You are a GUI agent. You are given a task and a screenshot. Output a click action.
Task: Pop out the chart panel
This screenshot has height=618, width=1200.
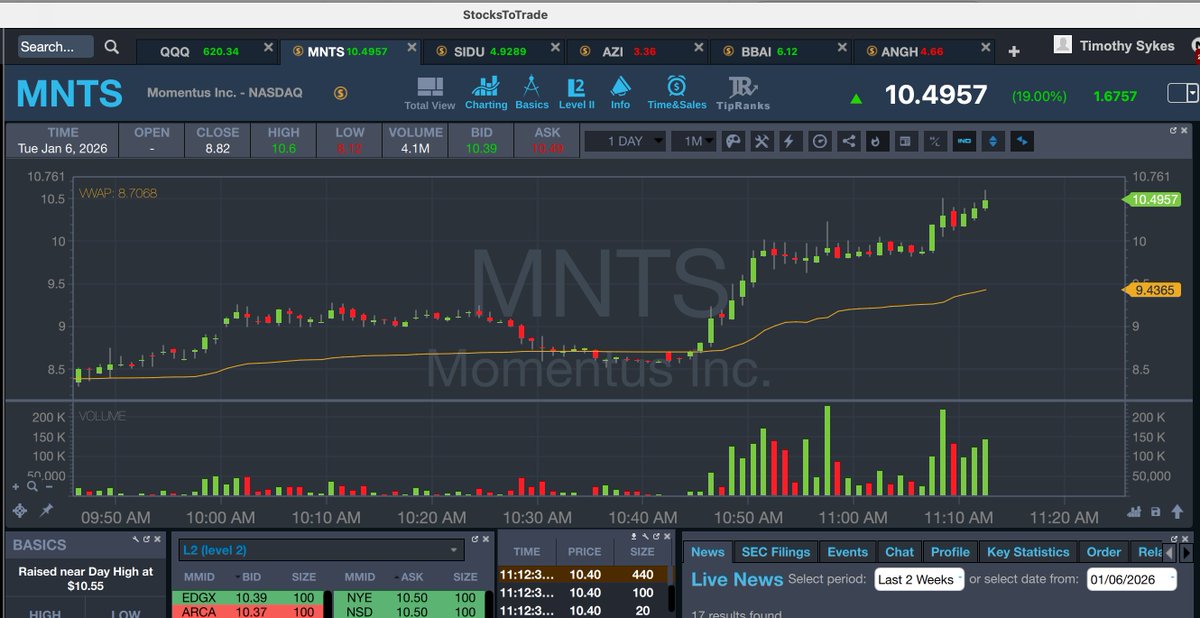pos(1174,130)
